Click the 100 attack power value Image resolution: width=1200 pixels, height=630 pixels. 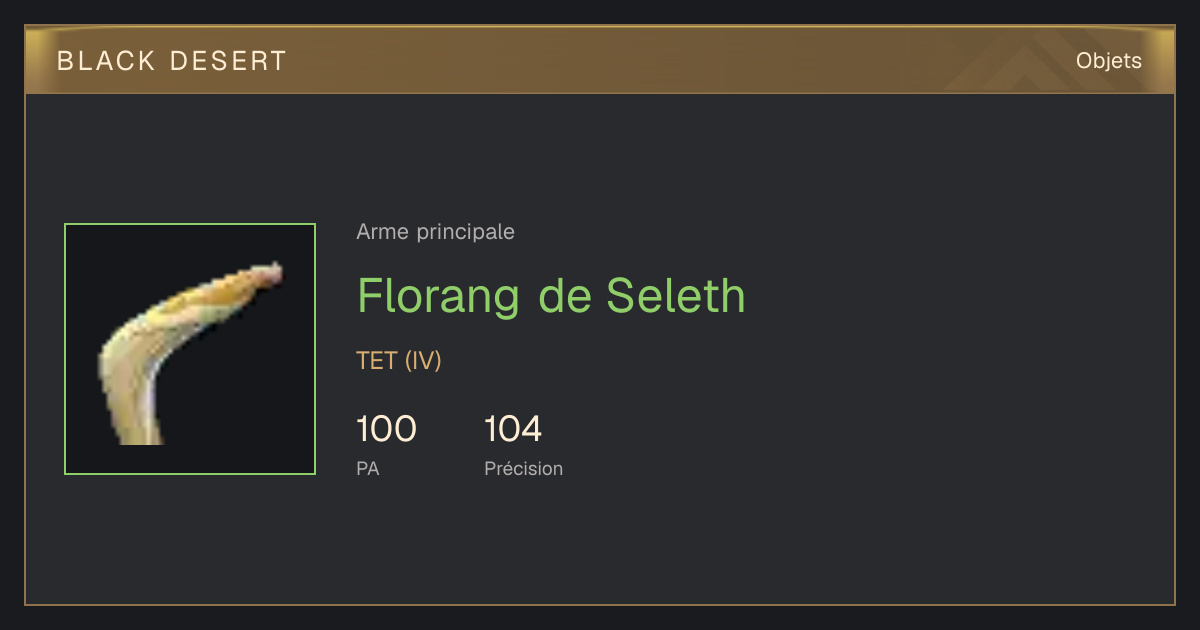(386, 429)
